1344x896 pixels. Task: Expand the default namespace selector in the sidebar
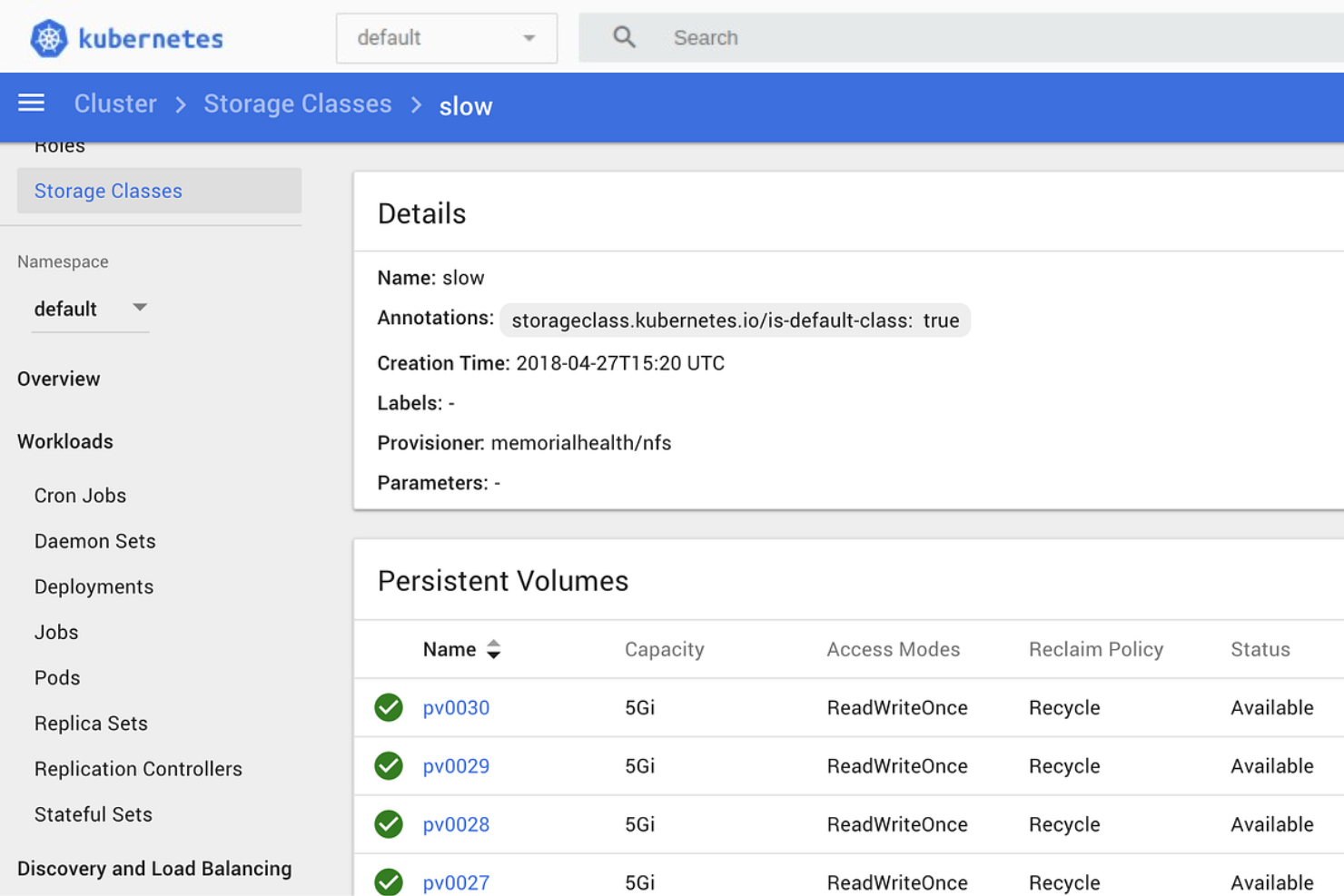point(91,309)
